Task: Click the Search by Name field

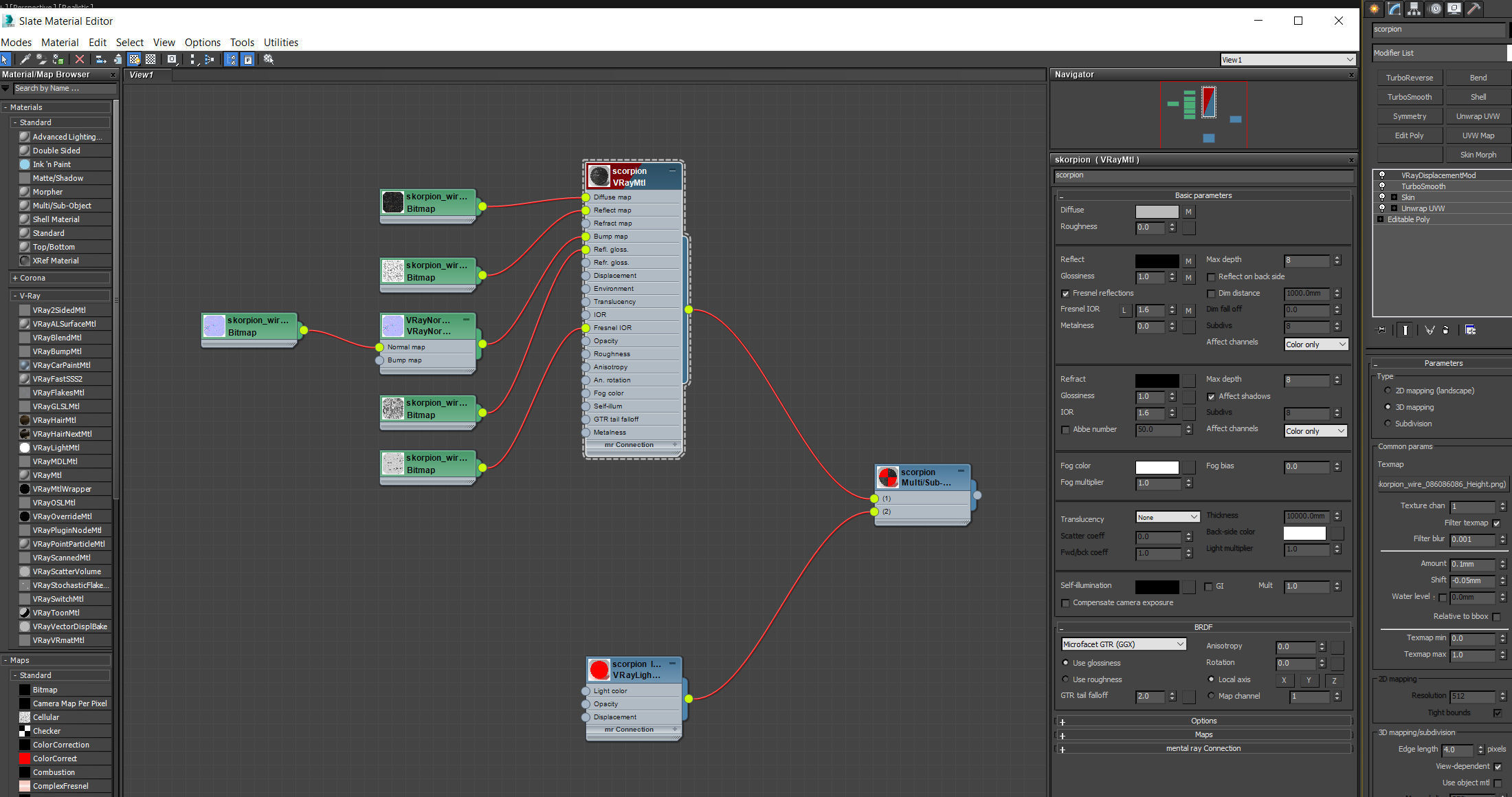Action: 64,89
